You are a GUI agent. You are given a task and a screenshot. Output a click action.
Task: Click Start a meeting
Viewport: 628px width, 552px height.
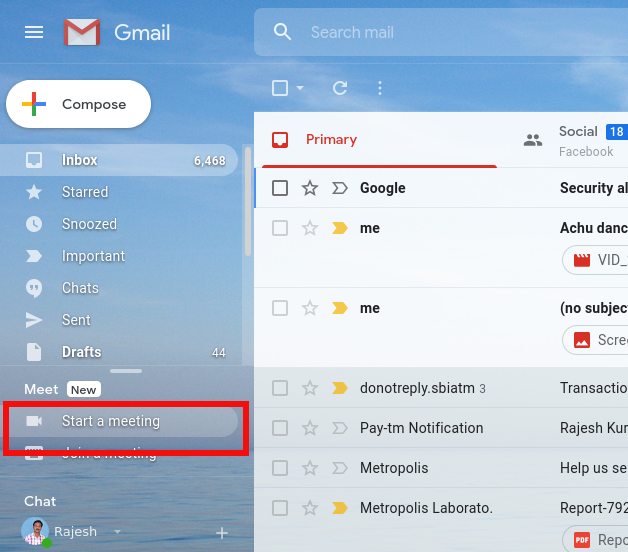click(119, 421)
